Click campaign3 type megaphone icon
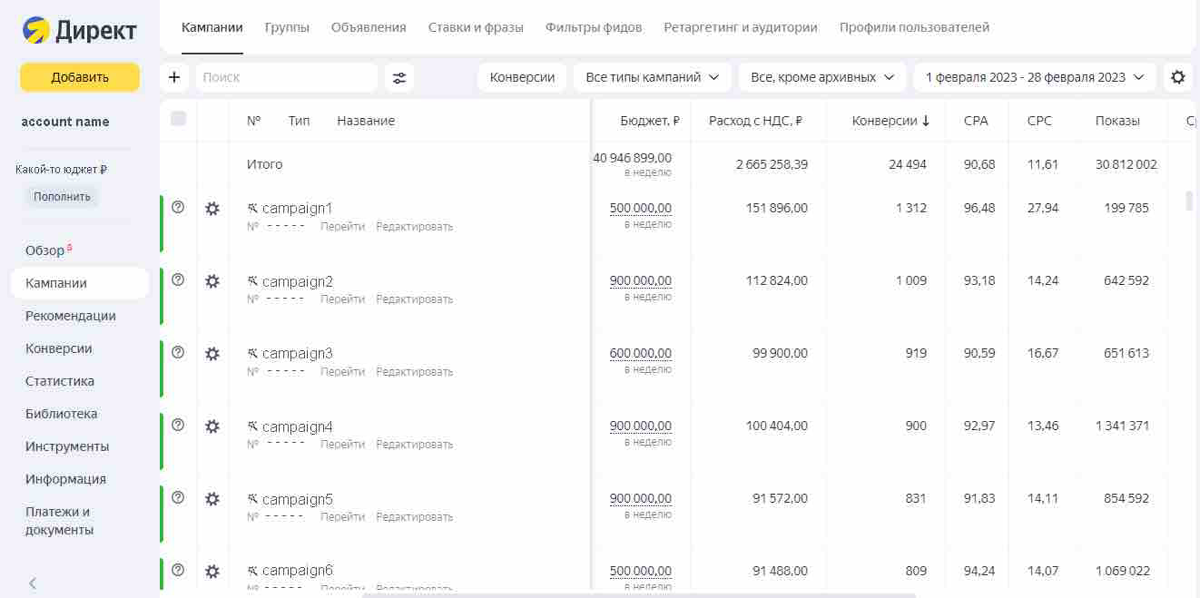1200x598 pixels. 253,352
